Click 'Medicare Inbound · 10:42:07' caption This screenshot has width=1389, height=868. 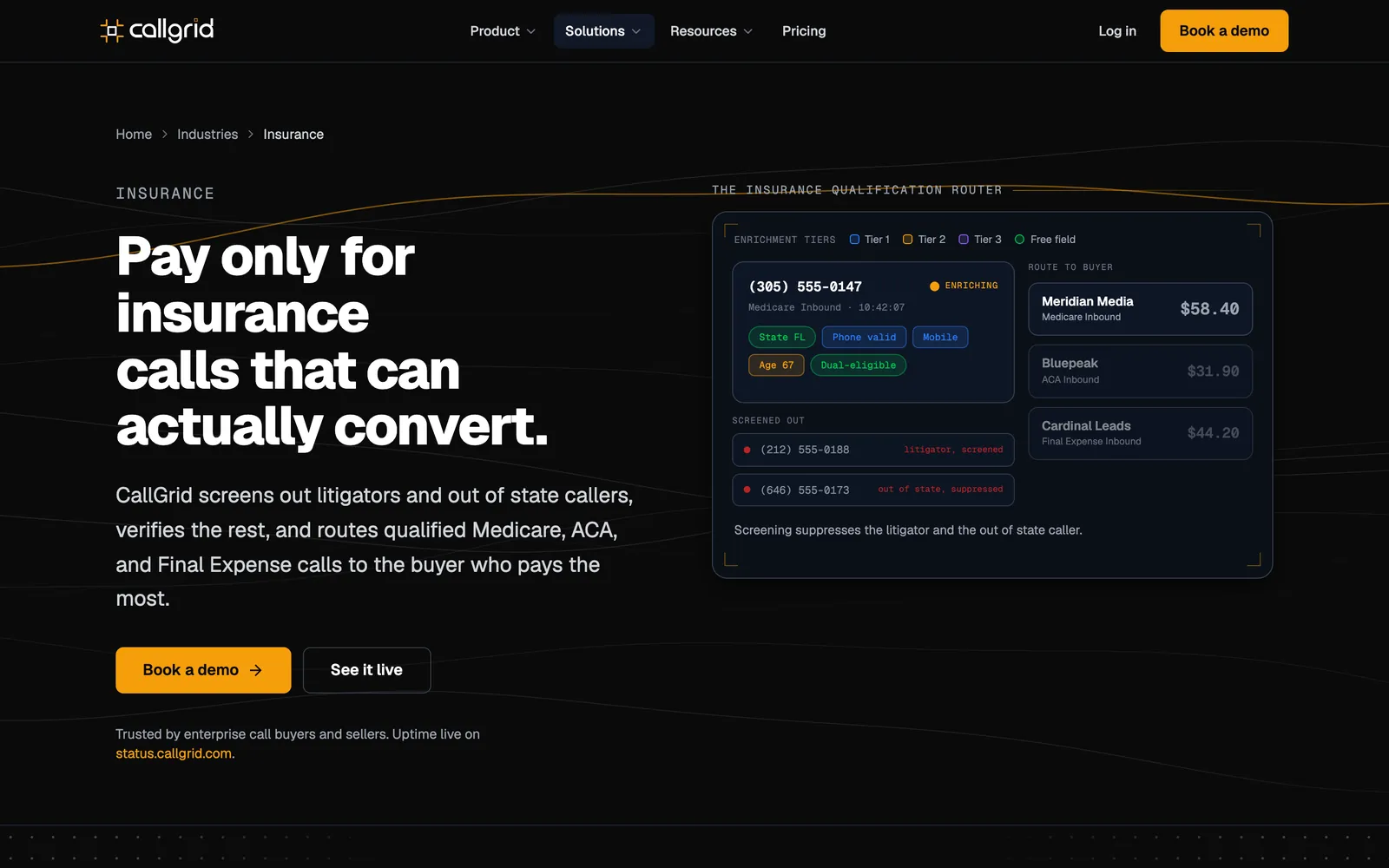pos(826,308)
